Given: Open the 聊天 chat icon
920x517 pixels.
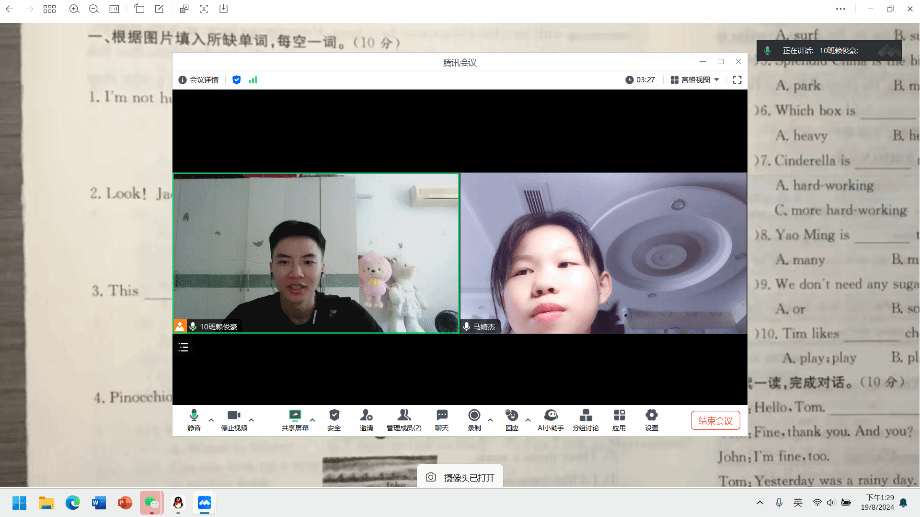Looking at the screenshot, I should (x=441, y=419).
